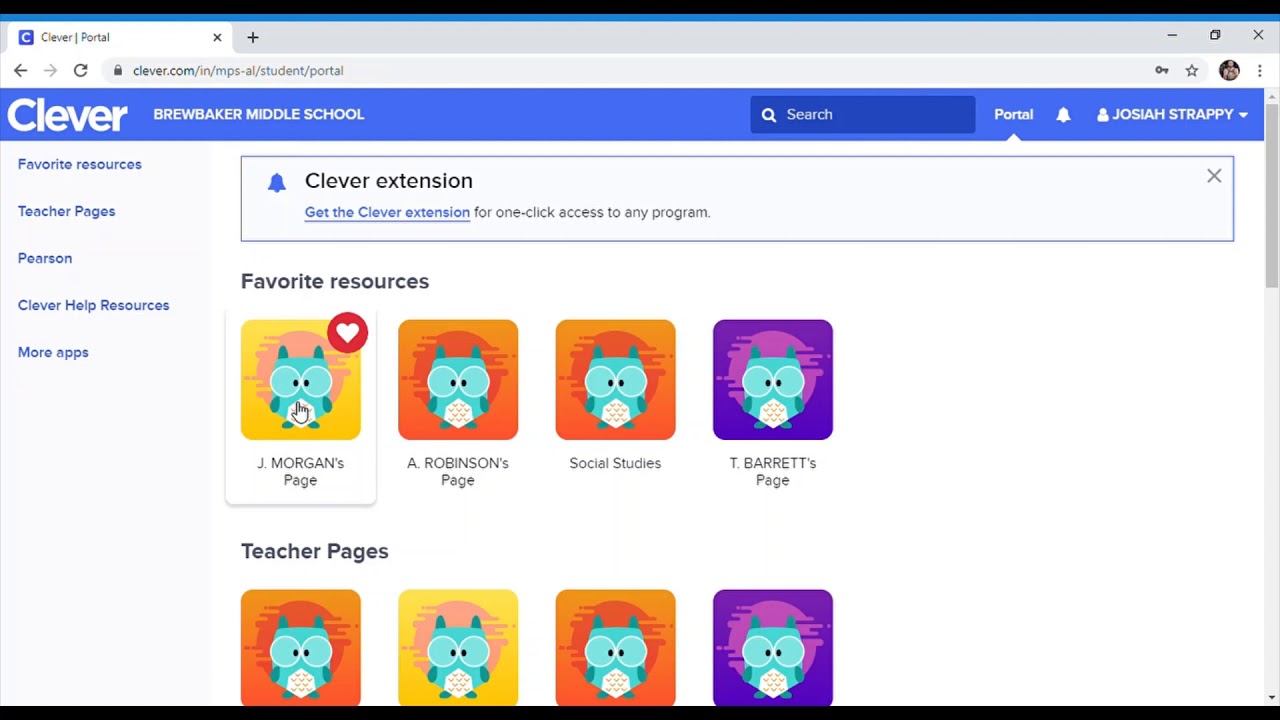Open T. BARRETT's Page purple owl icon
1280x720 pixels.
click(773, 380)
